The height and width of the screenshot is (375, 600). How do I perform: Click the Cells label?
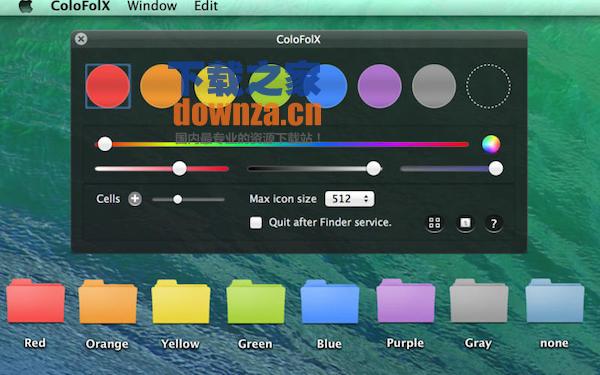pos(108,199)
